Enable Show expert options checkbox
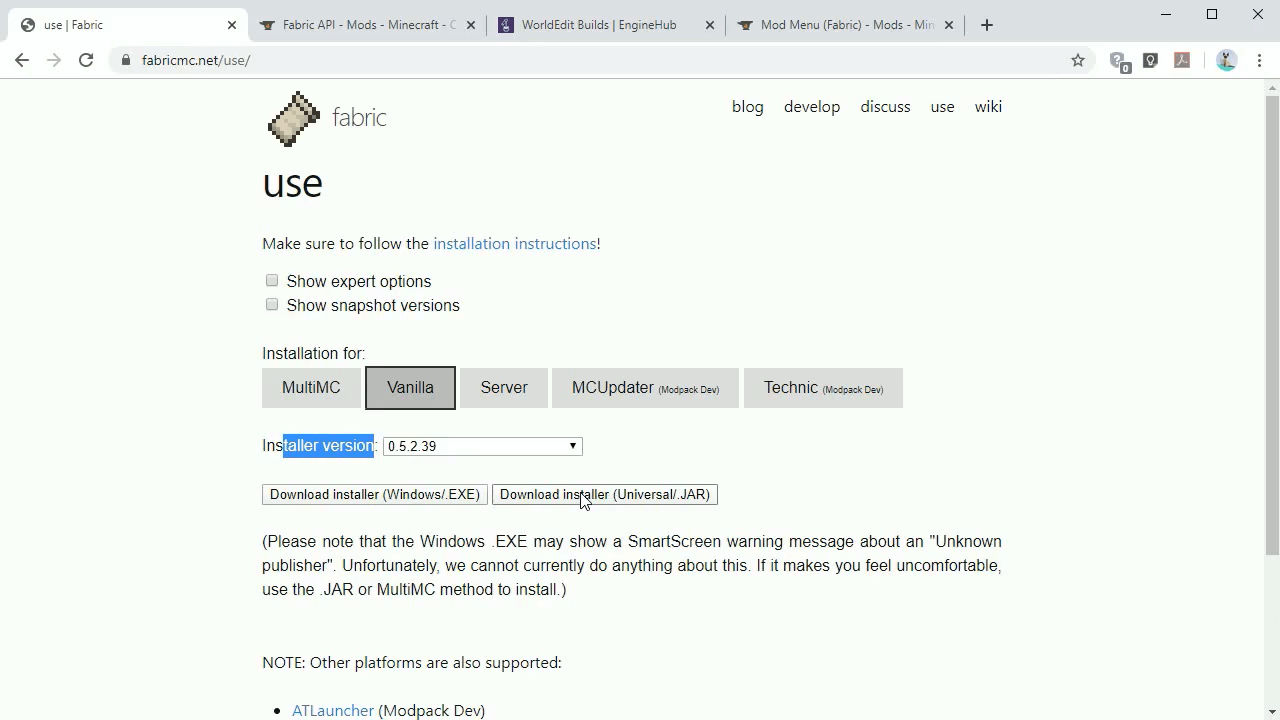This screenshot has height=720, width=1280. point(272,281)
